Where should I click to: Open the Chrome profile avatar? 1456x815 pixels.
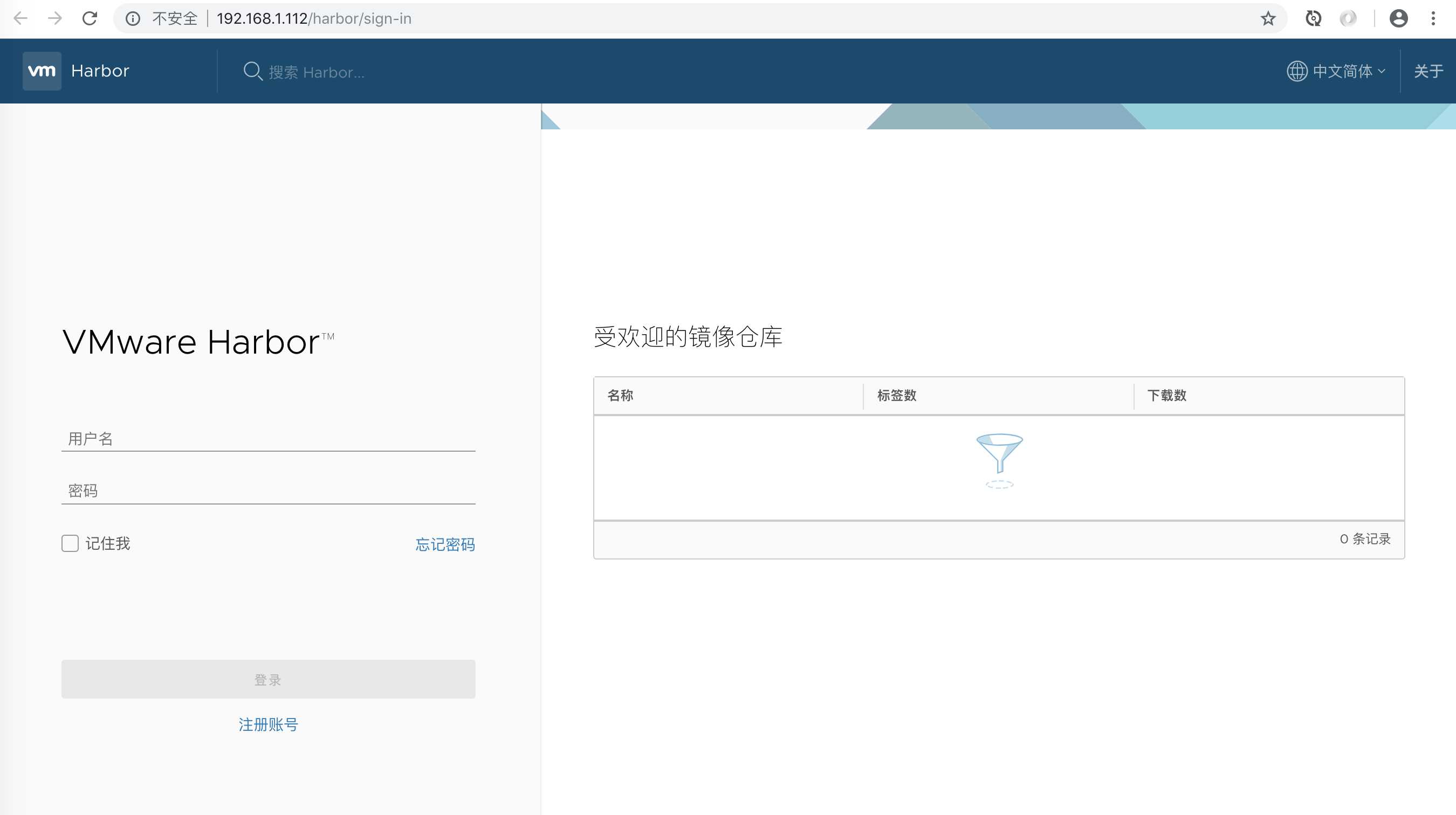1398,19
